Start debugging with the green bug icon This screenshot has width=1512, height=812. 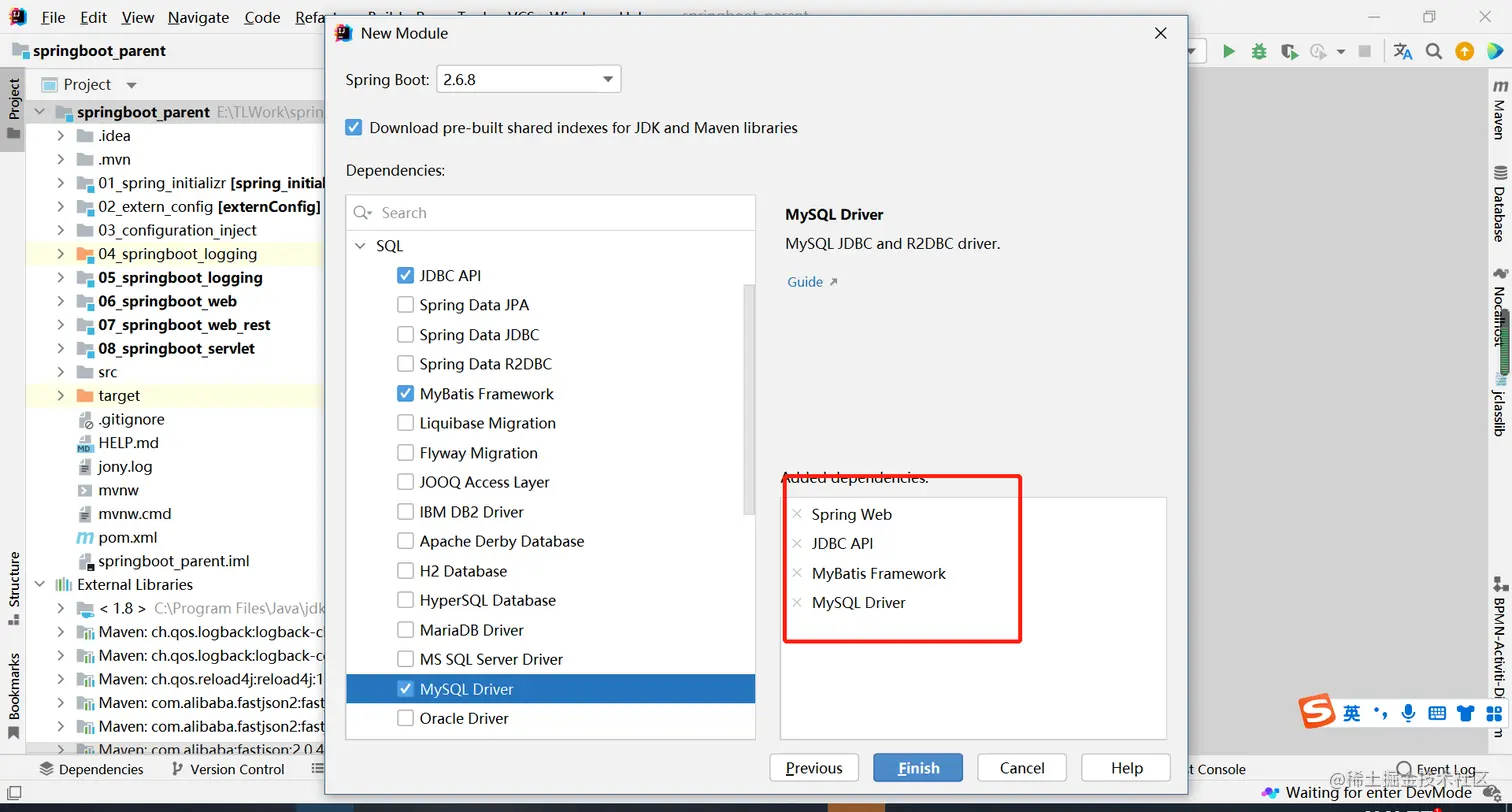click(x=1259, y=51)
